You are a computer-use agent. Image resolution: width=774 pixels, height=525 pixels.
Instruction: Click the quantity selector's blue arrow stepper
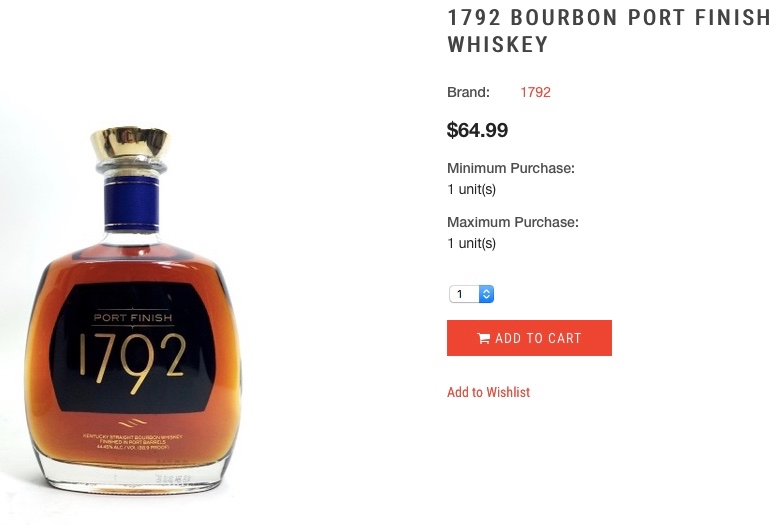(486, 294)
